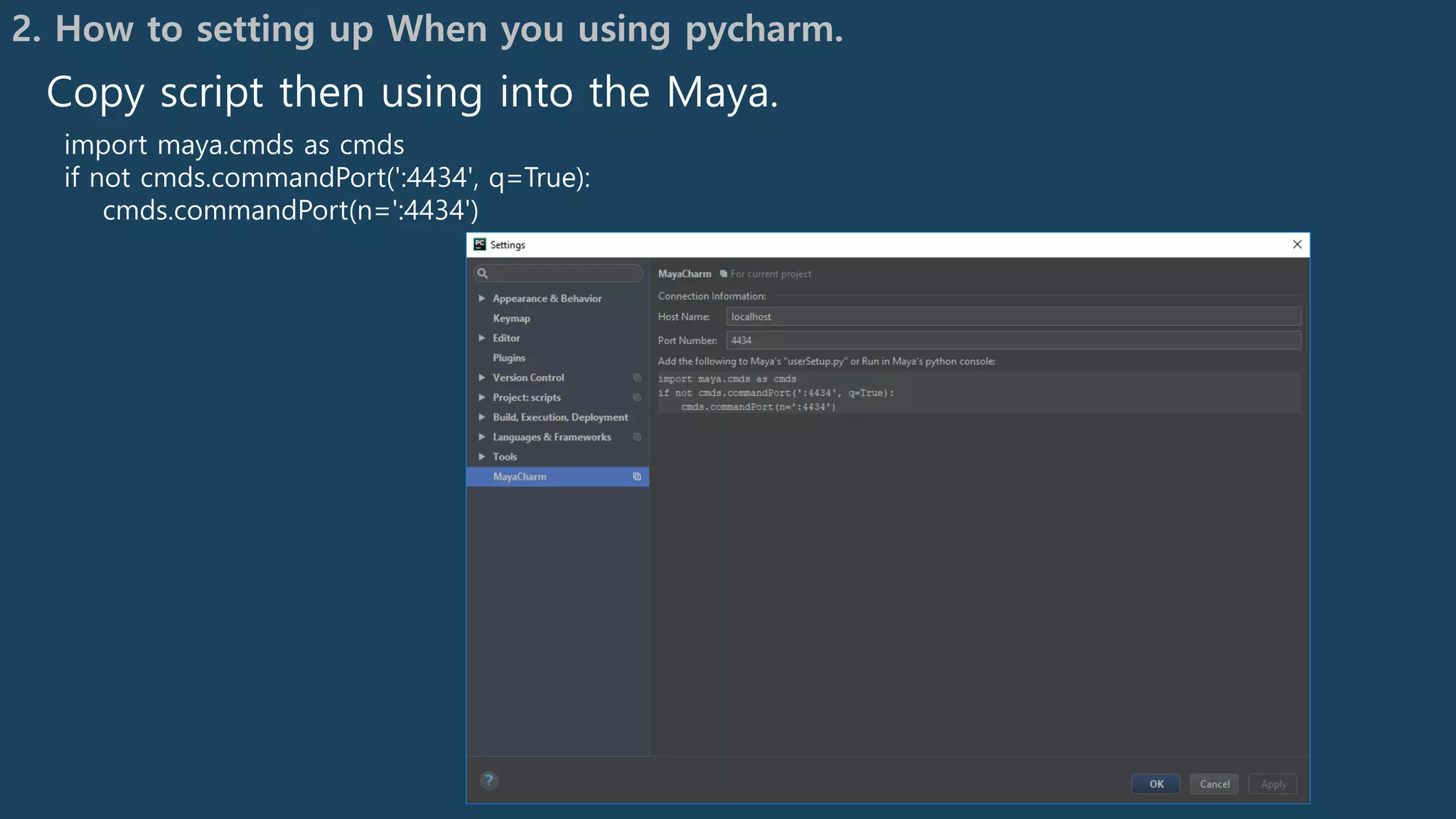Expand the Appearance & Behavior section
This screenshot has width=1456, height=819.
[482, 299]
